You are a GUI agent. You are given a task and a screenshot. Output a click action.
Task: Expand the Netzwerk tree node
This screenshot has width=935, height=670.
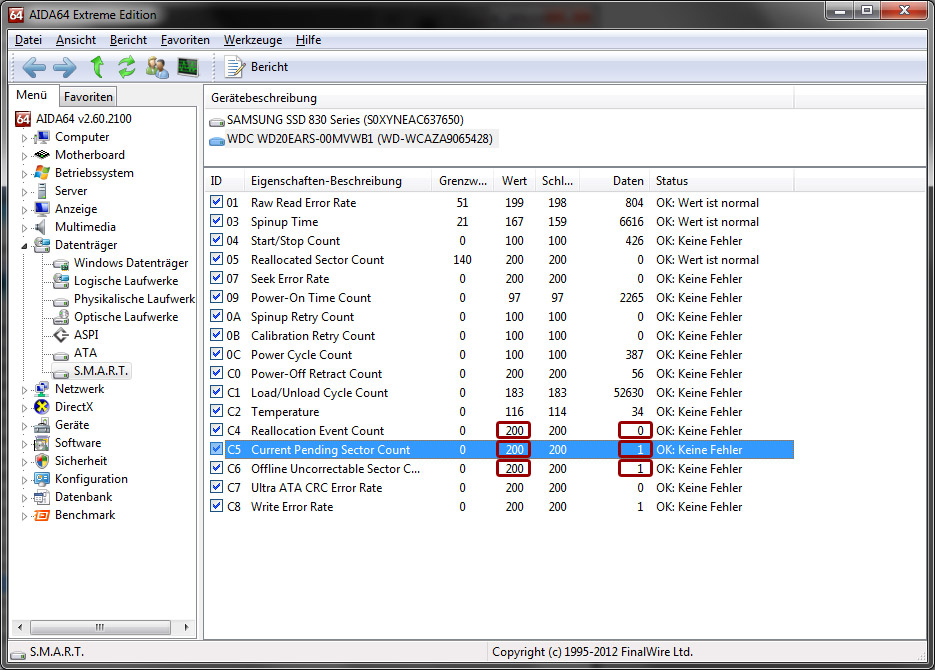(x=24, y=390)
